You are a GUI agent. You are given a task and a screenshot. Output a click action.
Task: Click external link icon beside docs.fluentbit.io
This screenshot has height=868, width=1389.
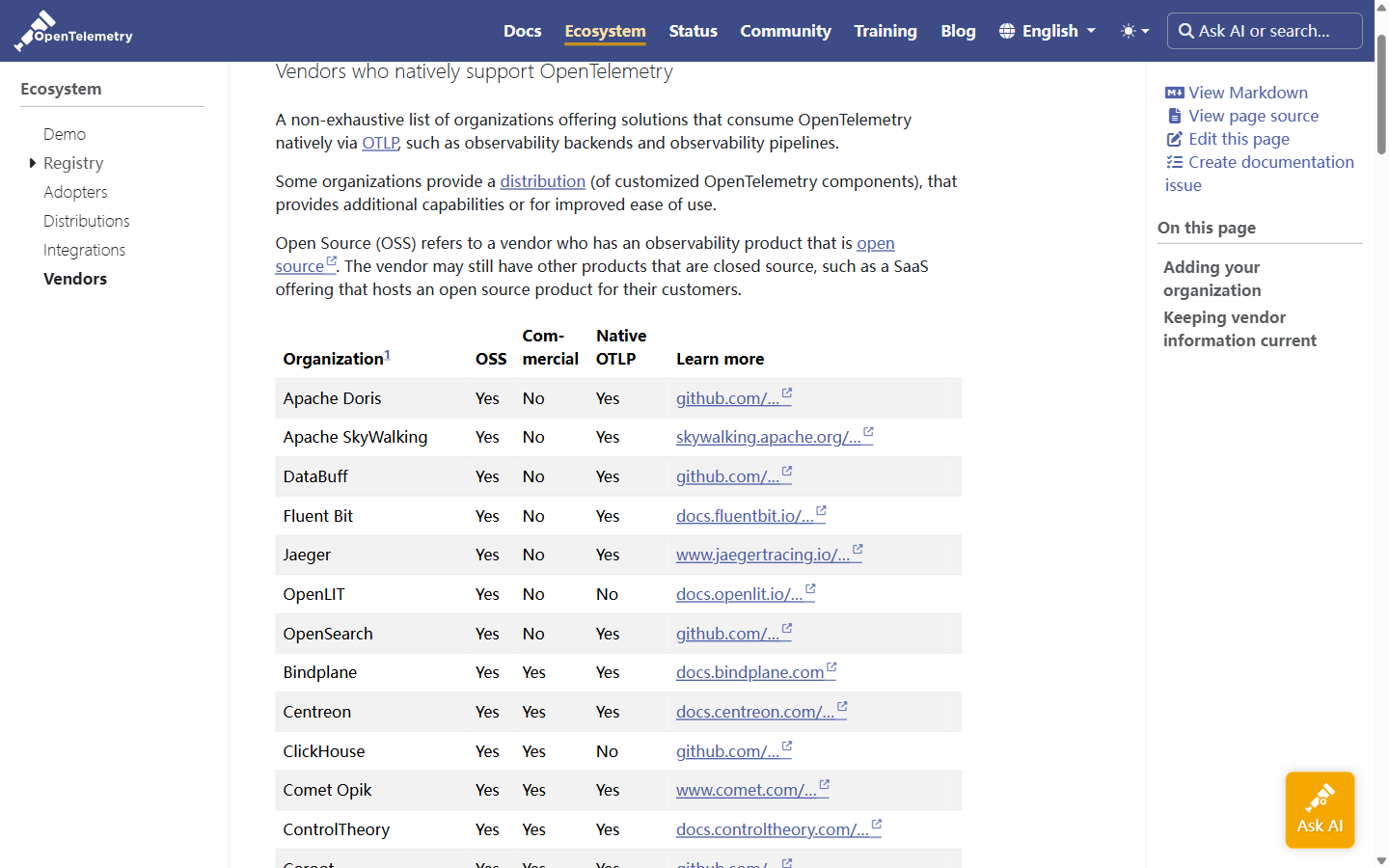(x=821, y=511)
